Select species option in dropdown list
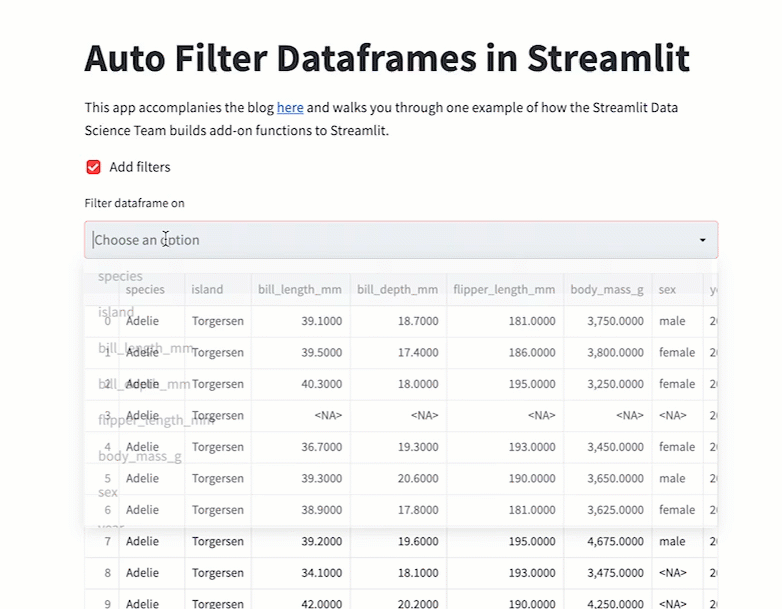 pos(120,276)
